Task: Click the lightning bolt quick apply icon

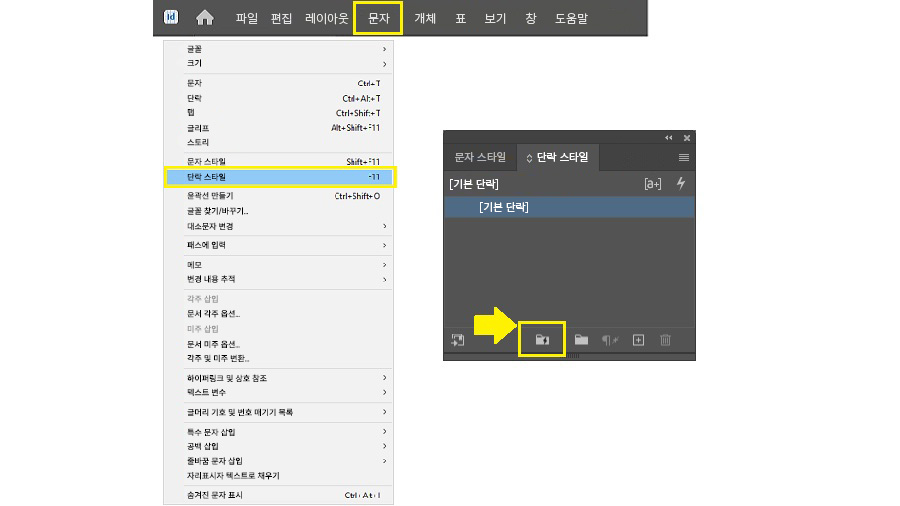Action: pos(681,184)
